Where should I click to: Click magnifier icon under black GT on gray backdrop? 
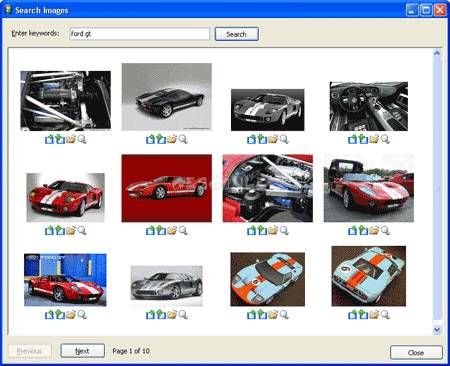click(183, 139)
